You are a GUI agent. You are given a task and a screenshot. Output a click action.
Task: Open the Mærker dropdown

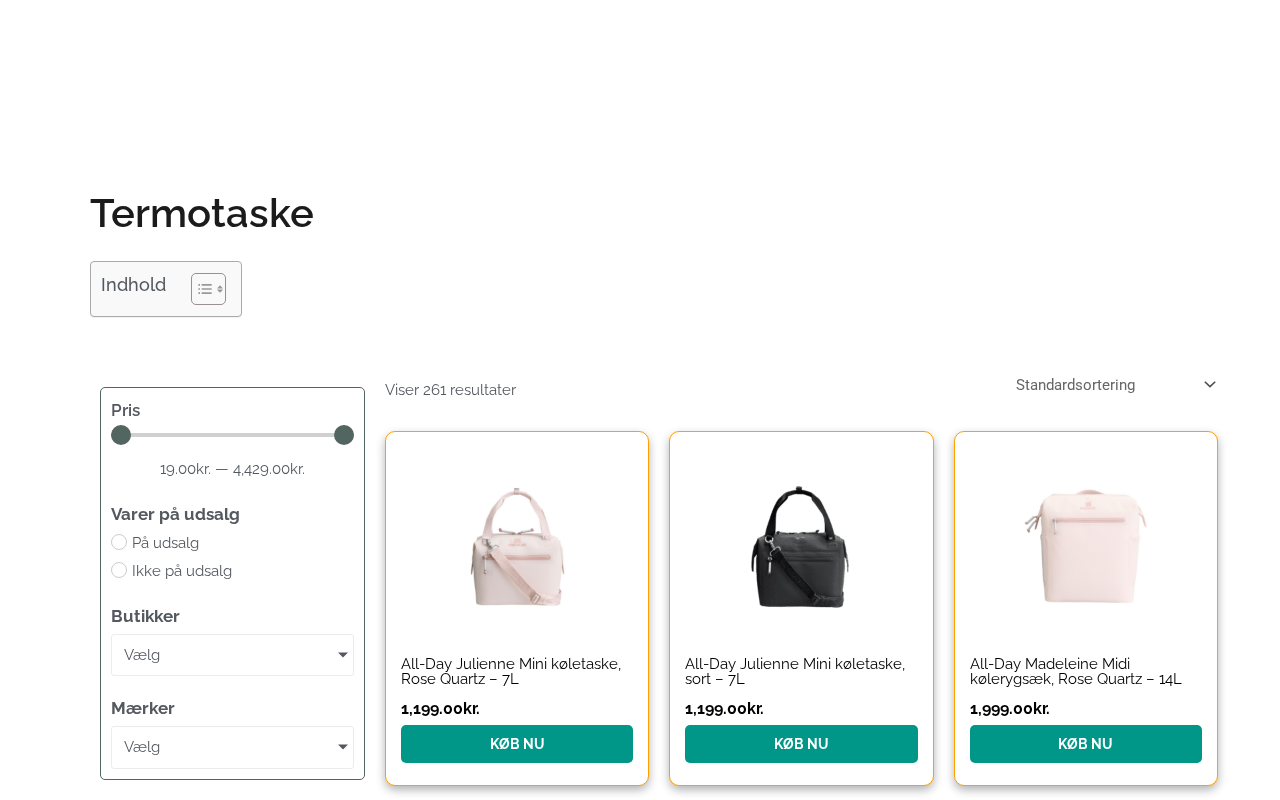(x=232, y=747)
